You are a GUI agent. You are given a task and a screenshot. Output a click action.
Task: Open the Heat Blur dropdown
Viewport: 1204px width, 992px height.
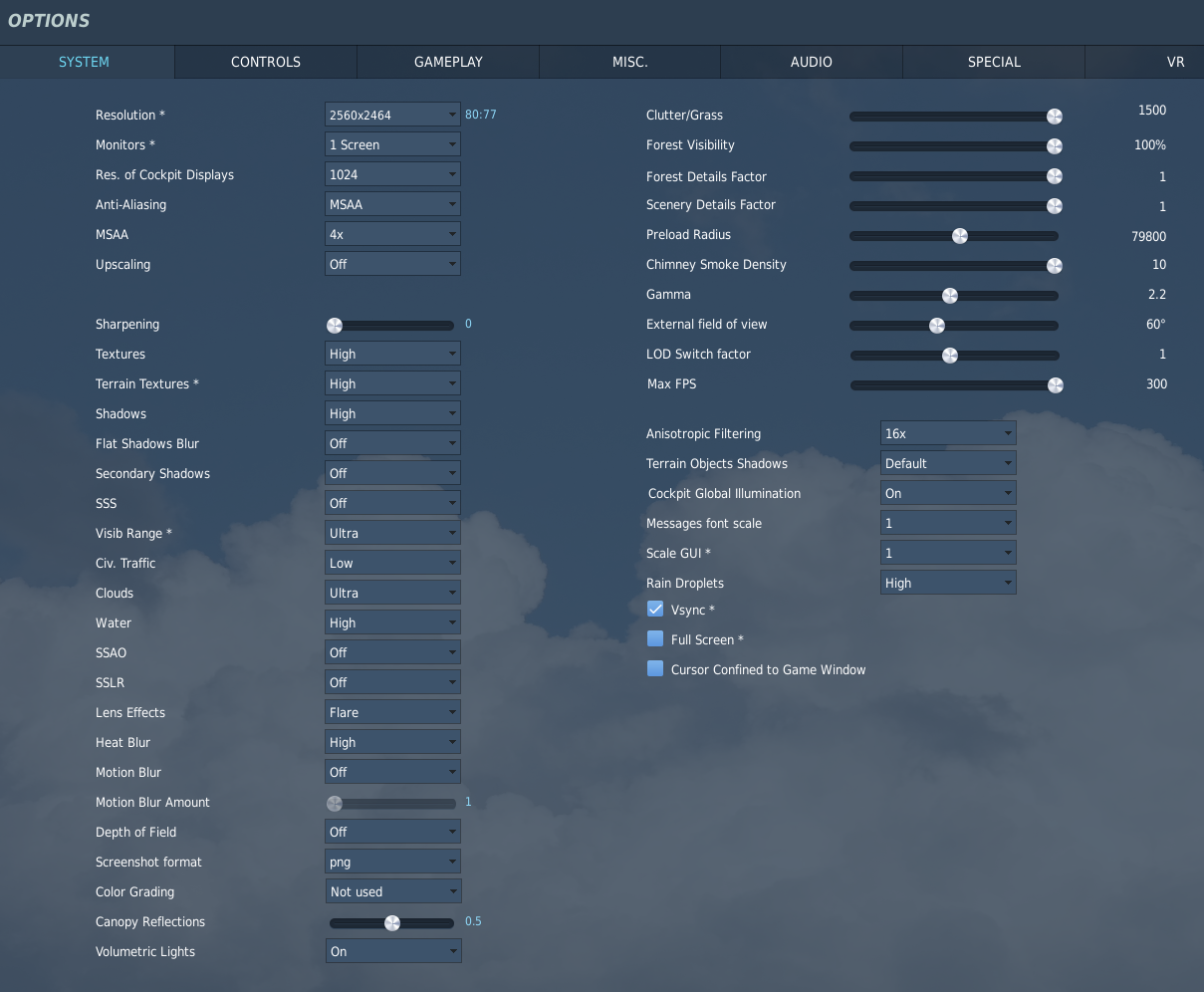[392, 742]
